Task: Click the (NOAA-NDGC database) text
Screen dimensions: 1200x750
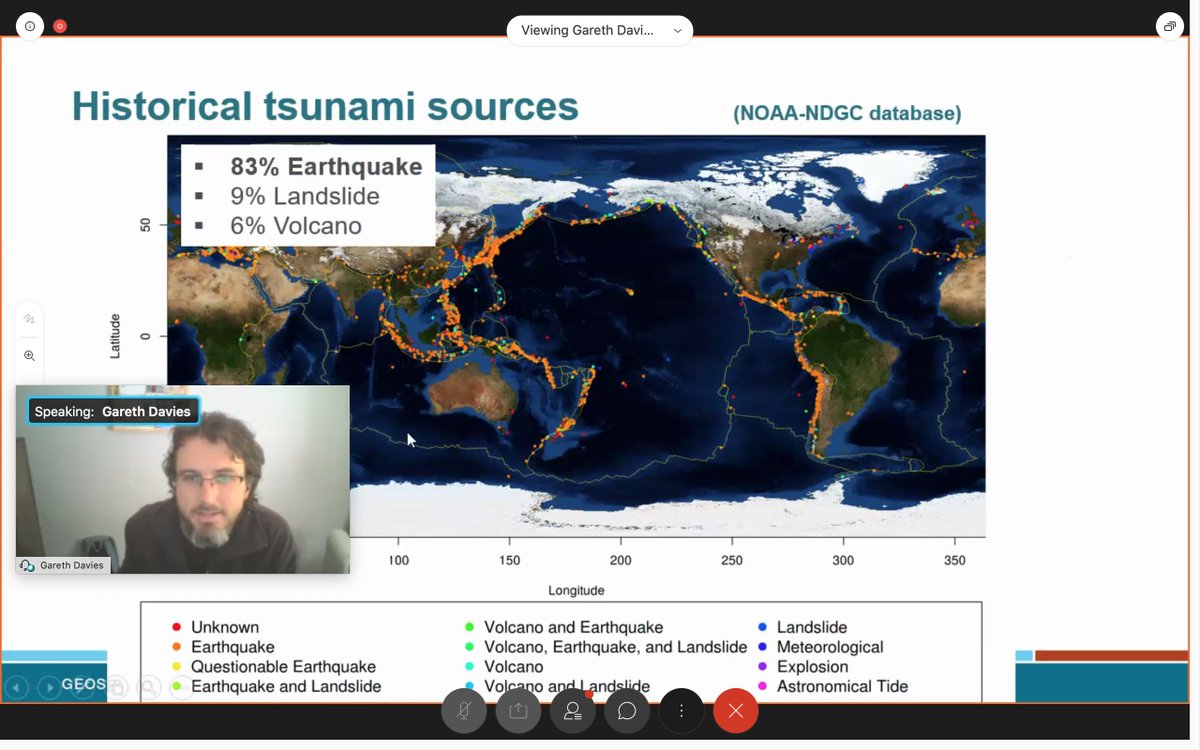Action: pyautogui.click(x=847, y=113)
